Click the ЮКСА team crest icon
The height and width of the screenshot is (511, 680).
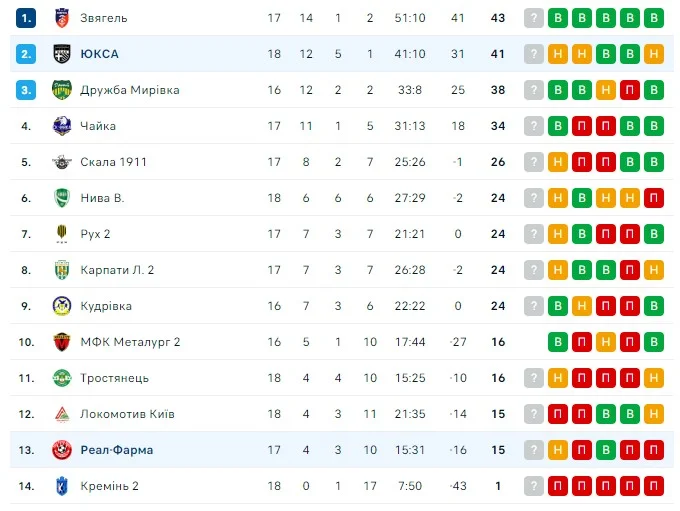(x=61, y=54)
